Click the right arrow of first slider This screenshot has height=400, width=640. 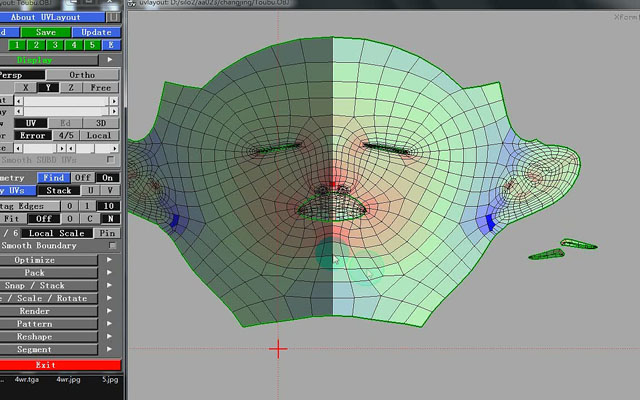[114, 100]
